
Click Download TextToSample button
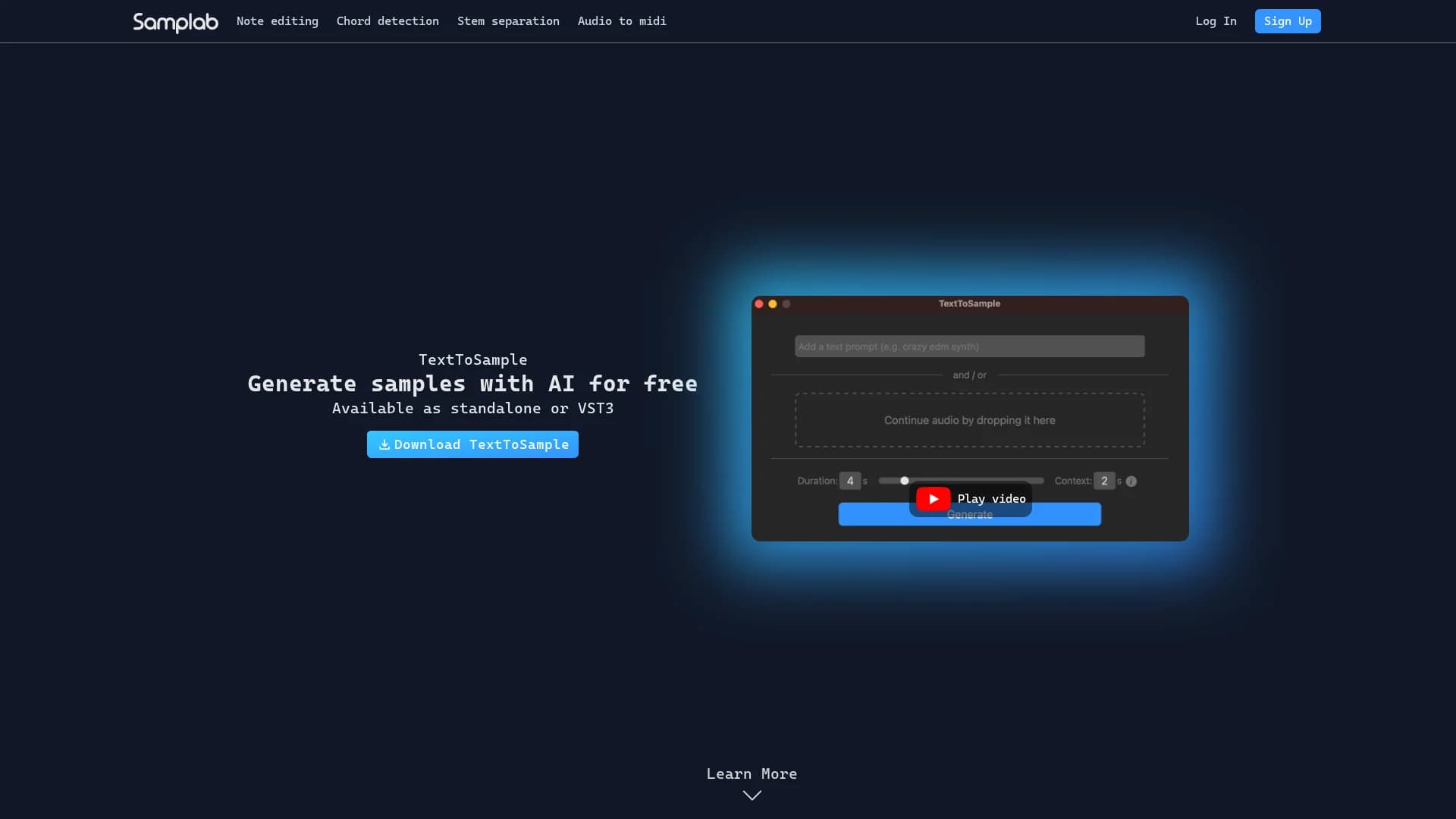click(472, 444)
